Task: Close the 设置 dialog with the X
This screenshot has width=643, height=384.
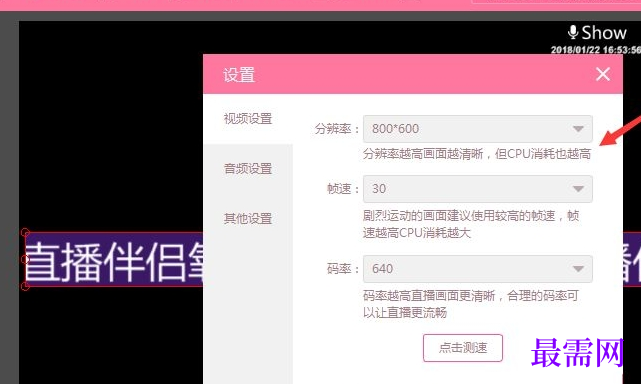Action: pyautogui.click(x=603, y=74)
